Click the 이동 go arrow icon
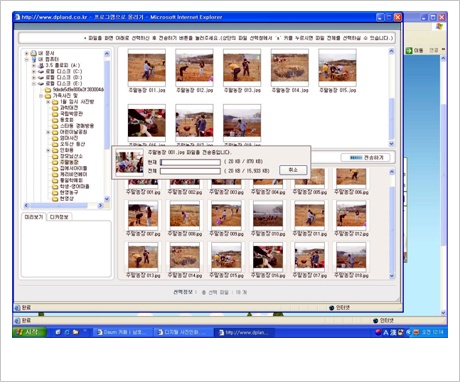 pyautogui.click(x=409, y=51)
